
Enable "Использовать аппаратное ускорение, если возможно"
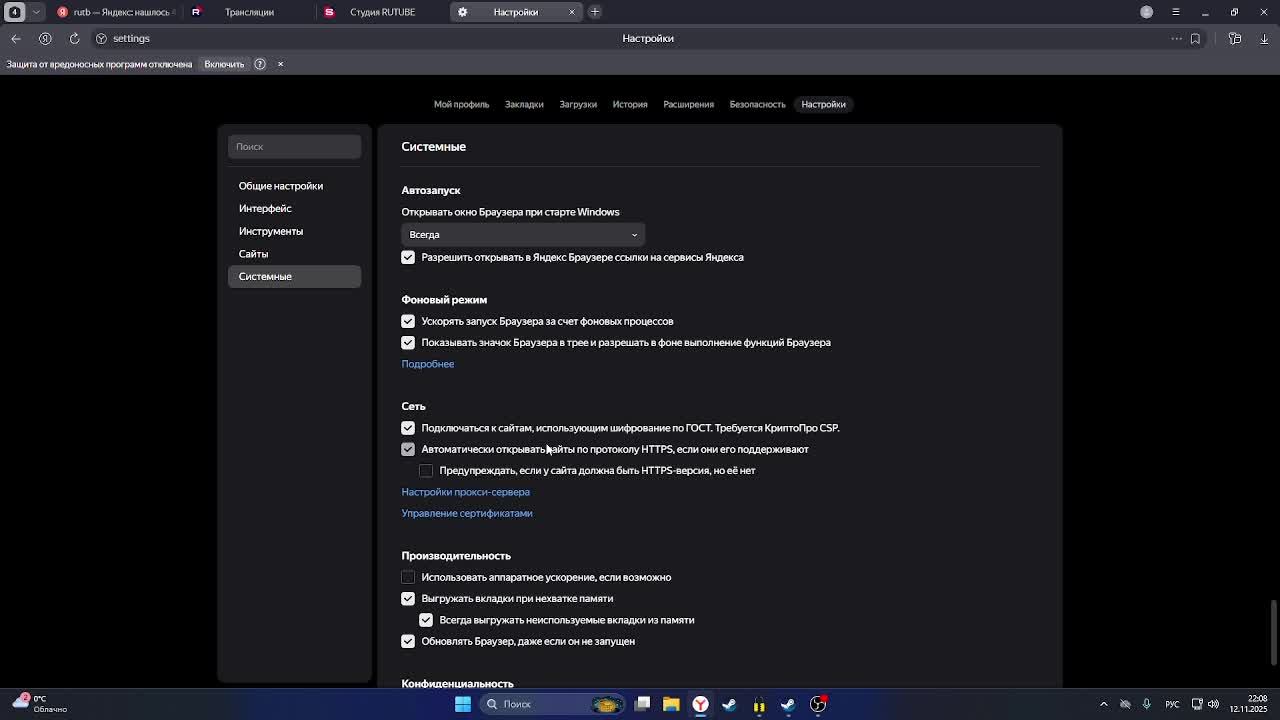coord(408,578)
